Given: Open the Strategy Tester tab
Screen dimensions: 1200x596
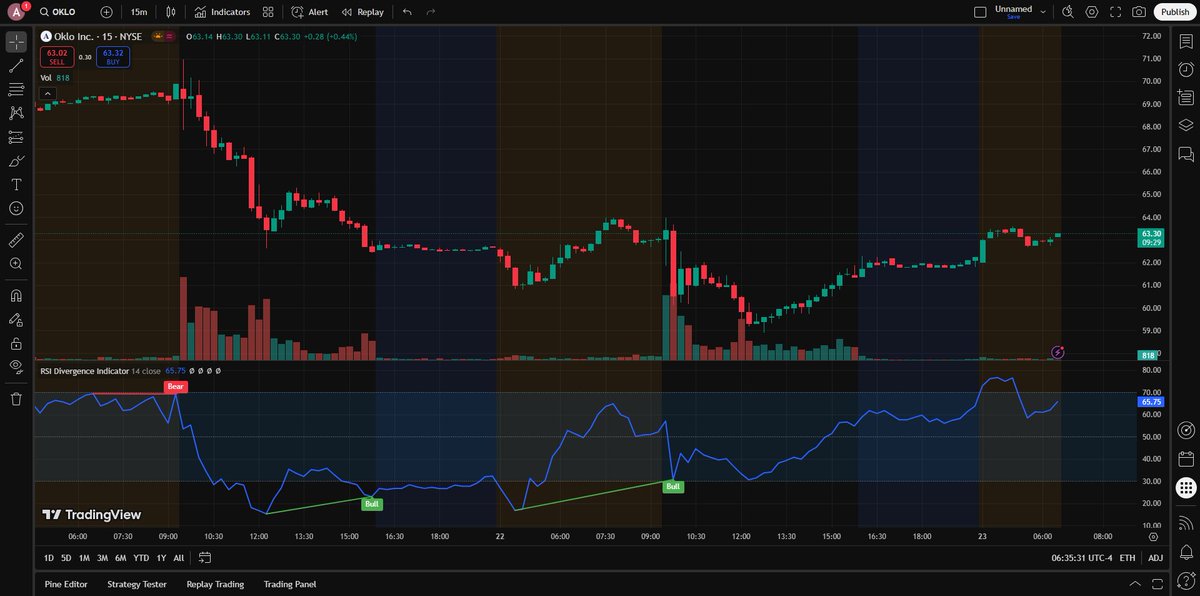Looking at the screenshot, I should click(137, 584).
